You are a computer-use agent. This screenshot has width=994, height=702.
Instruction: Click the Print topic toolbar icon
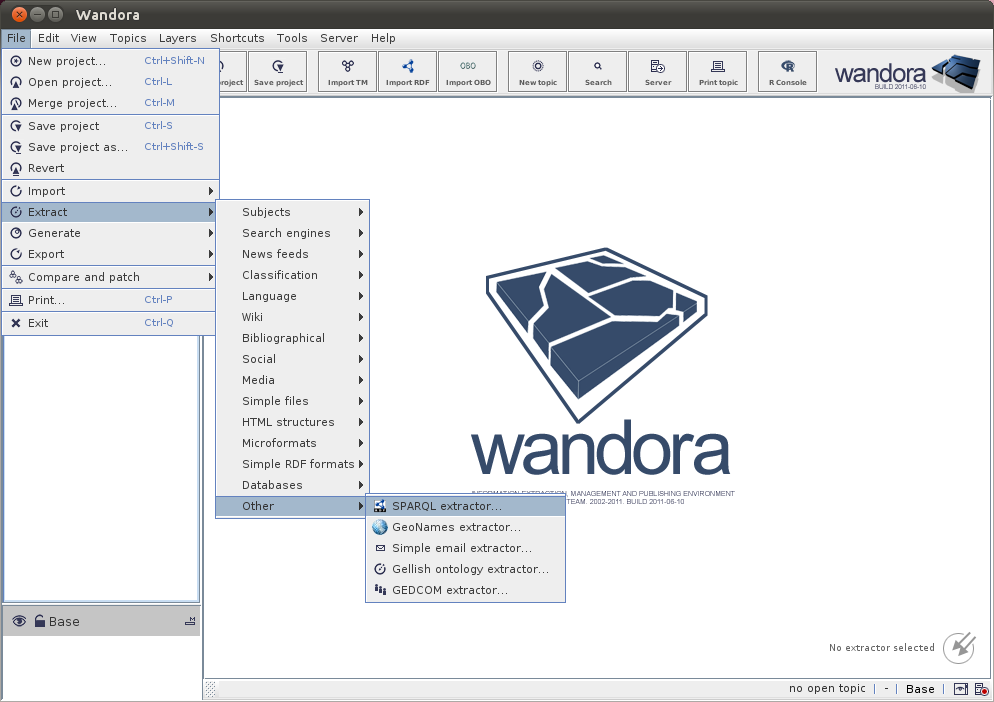coord(718,71)
